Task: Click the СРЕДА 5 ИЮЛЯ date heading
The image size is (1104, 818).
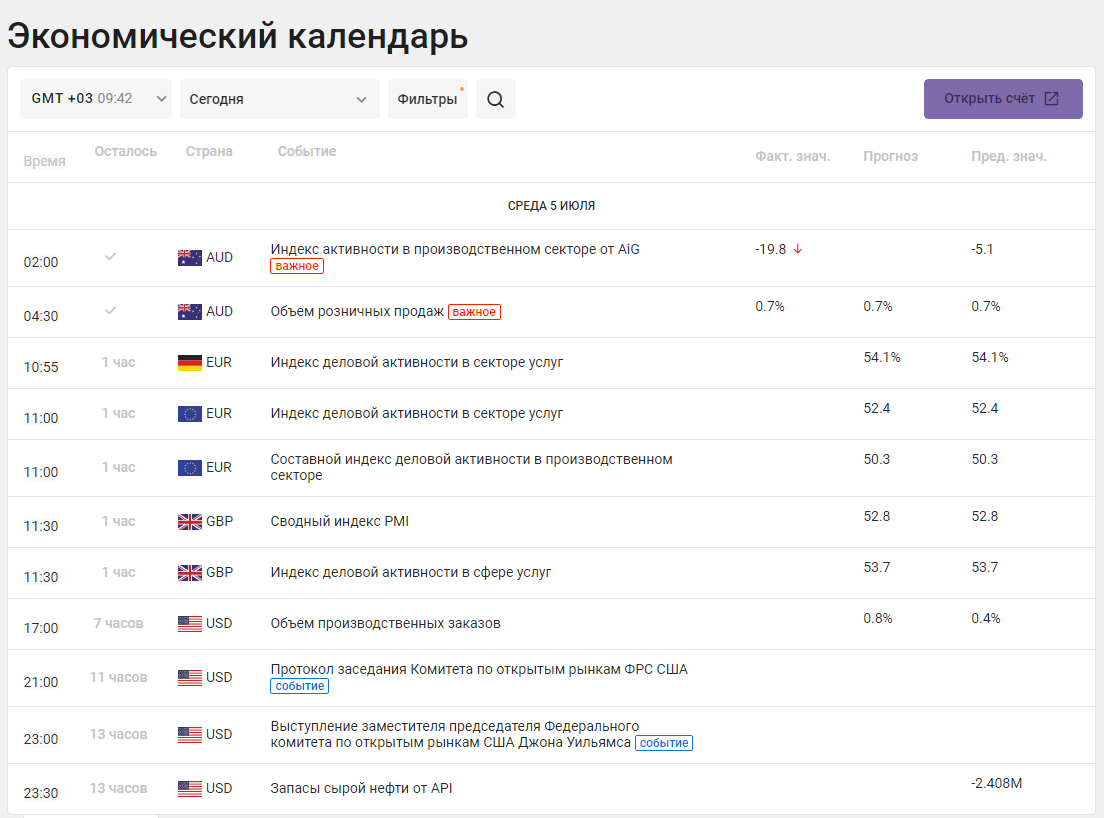Action: pyautogui.click(x=551, y=206)
